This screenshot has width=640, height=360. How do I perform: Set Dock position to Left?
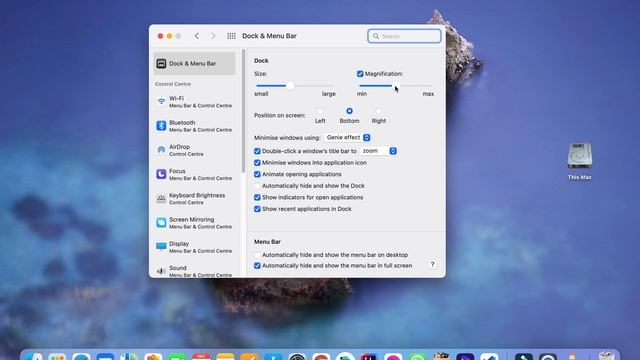tap(320, 111)
